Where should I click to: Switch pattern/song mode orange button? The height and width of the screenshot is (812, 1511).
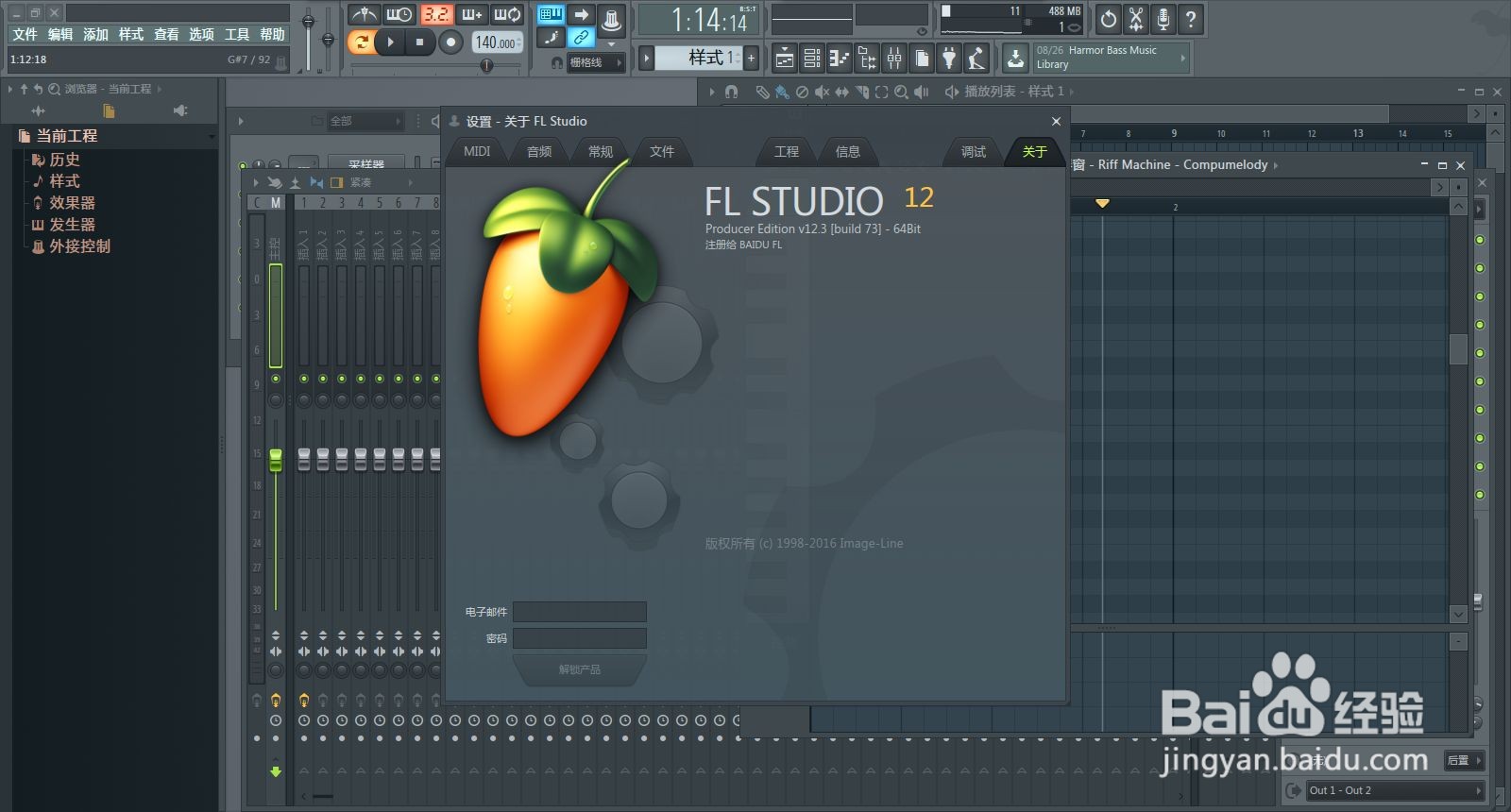point(361,42)
